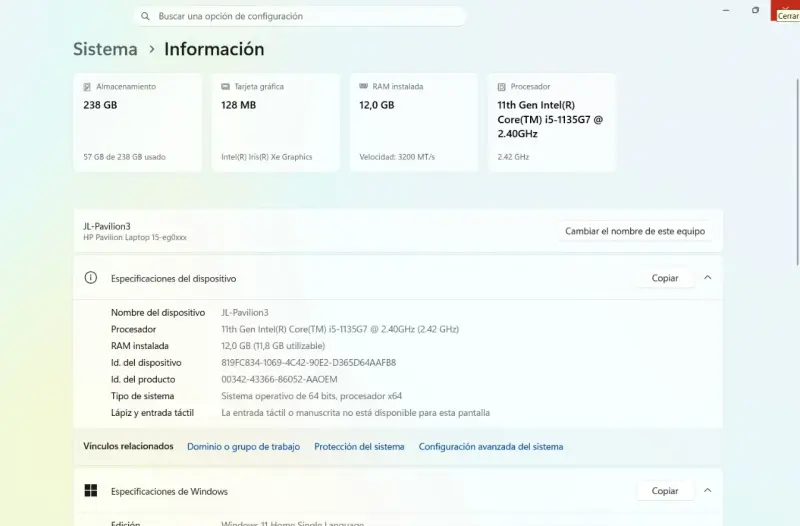This screenshot has width=800, height=526.
Task: Click the Lápiz y entrada táctil label
Action: 153,413
